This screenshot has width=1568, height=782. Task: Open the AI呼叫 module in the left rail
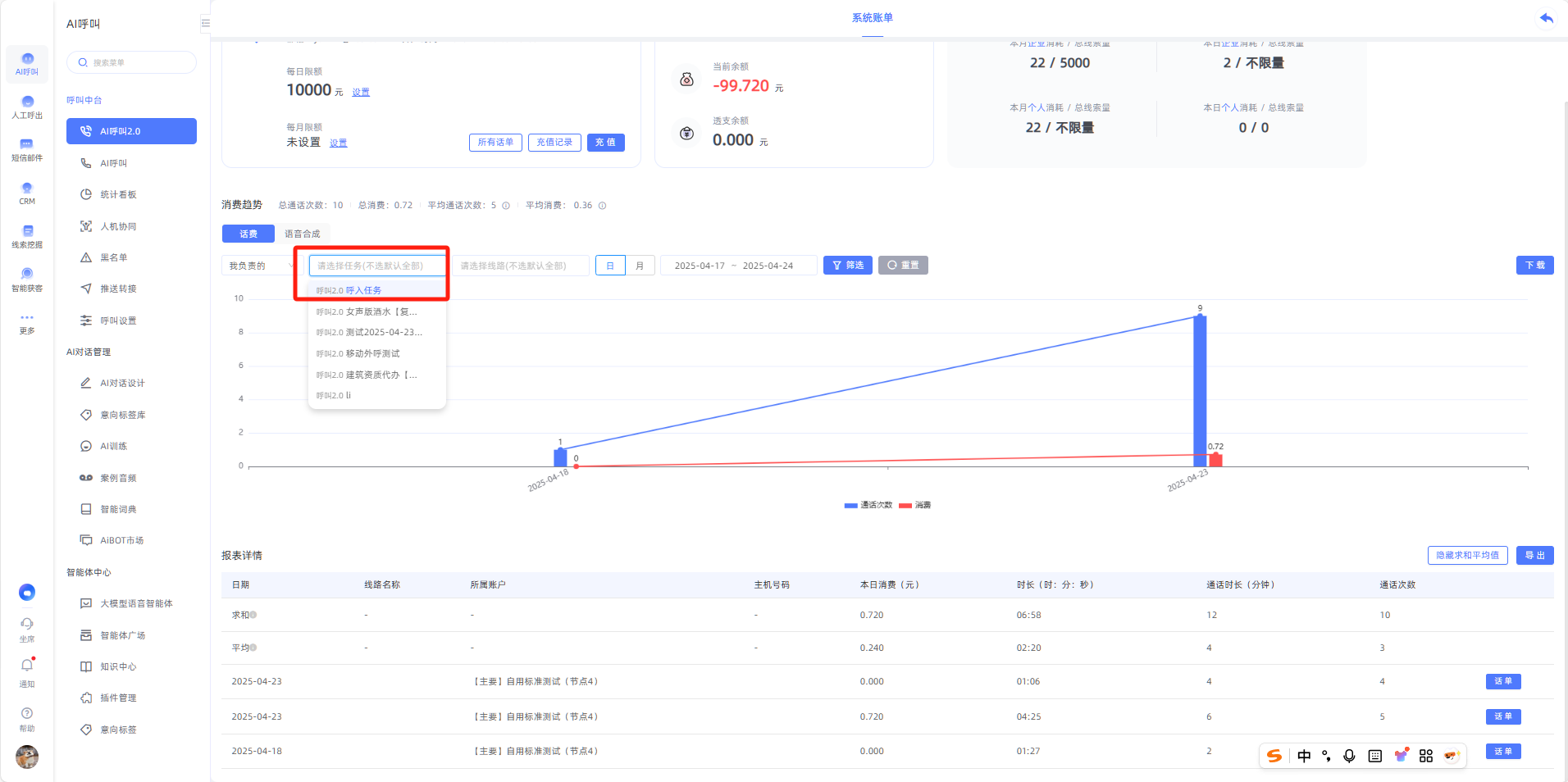tap(27, 64)
